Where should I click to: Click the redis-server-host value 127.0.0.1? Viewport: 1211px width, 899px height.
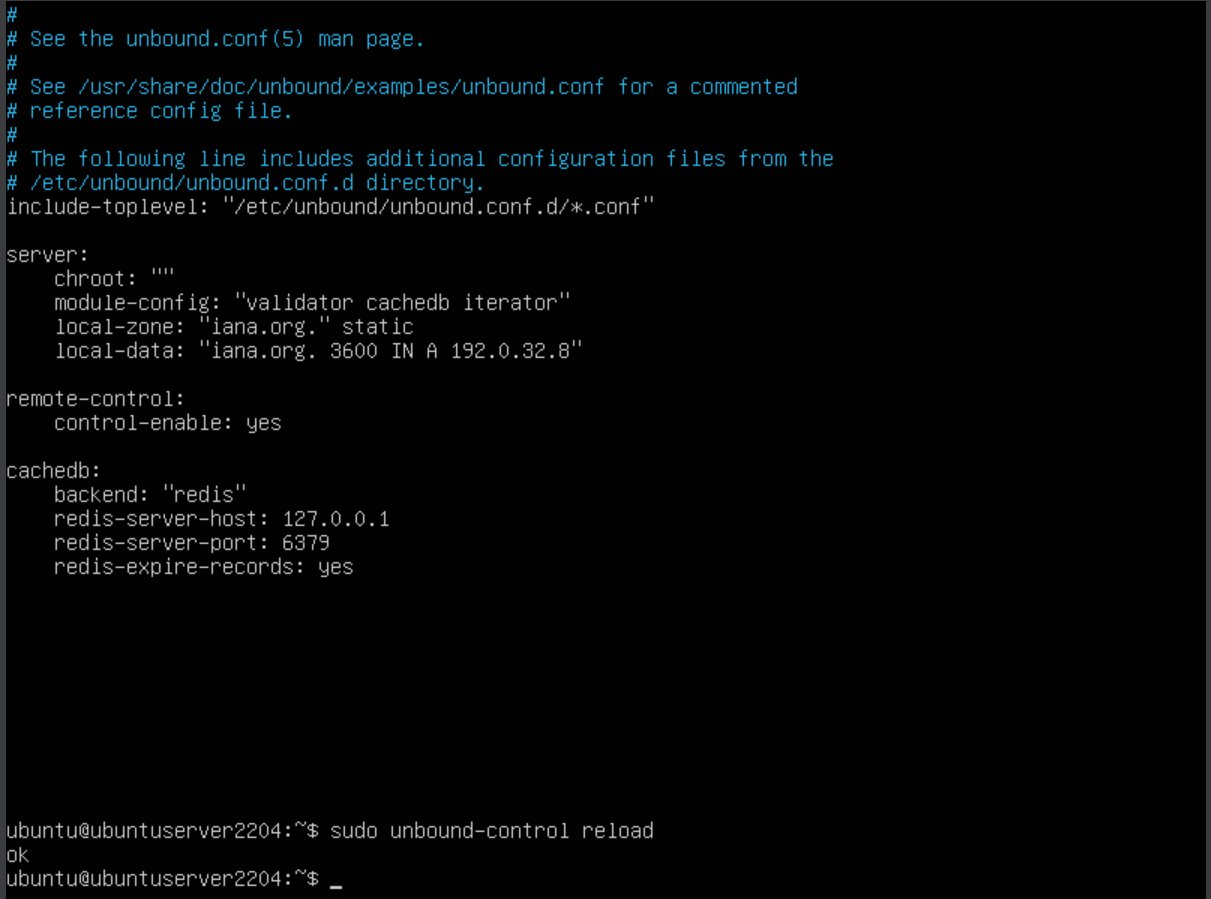click(x=336, y=519)
